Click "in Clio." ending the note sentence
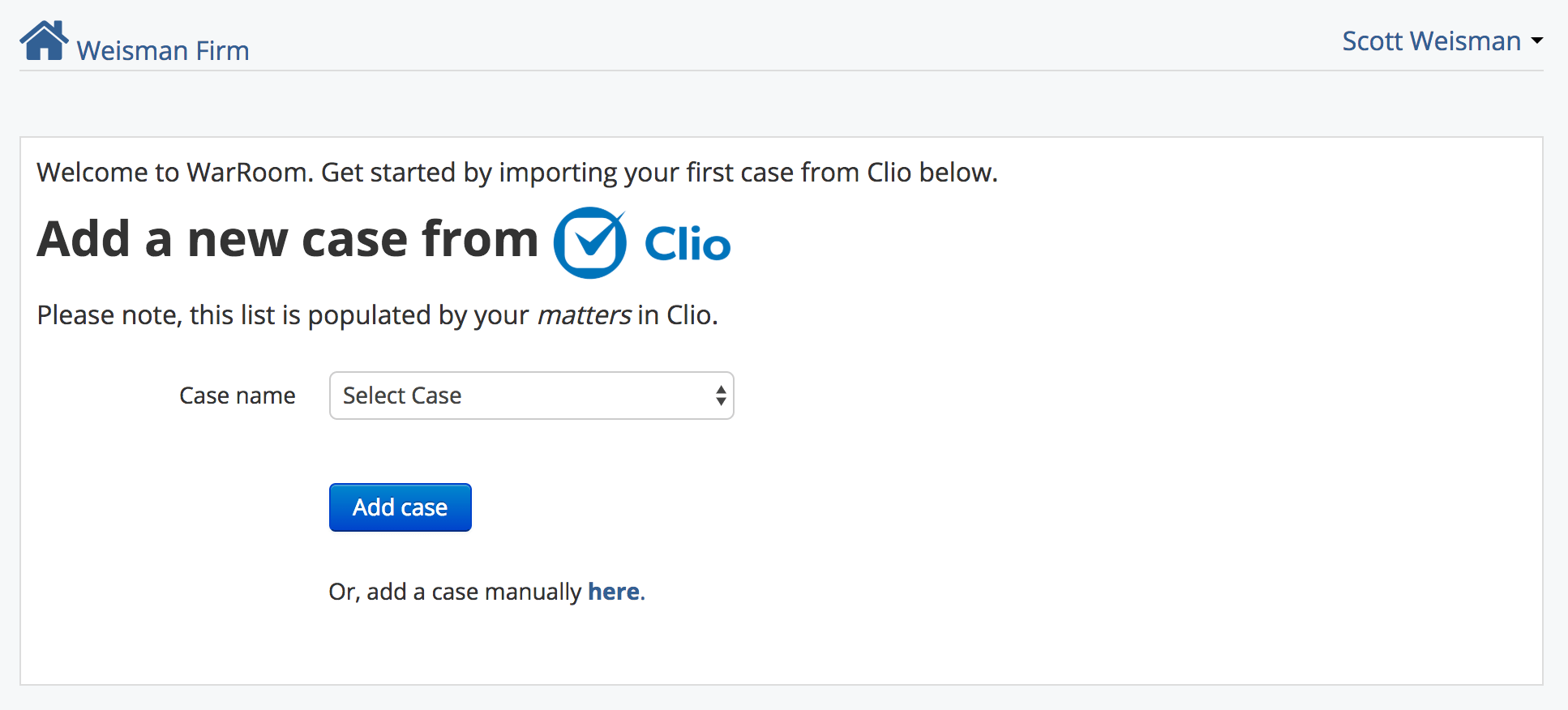Viewport: 1568px width, 710px height. tap(678, 315)
